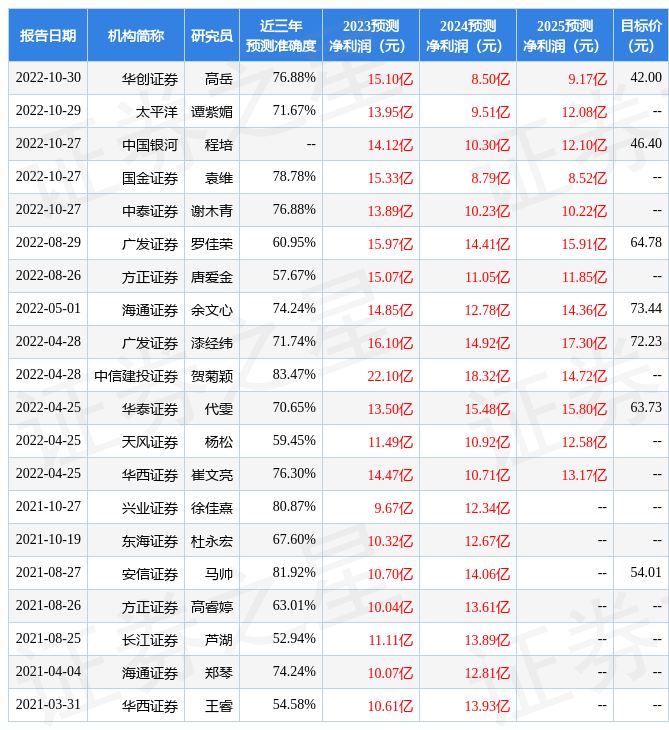Click 8.52亿 forecast in 国金证券 row
Viewport: 669px width, 730px height.
(587, 178)
